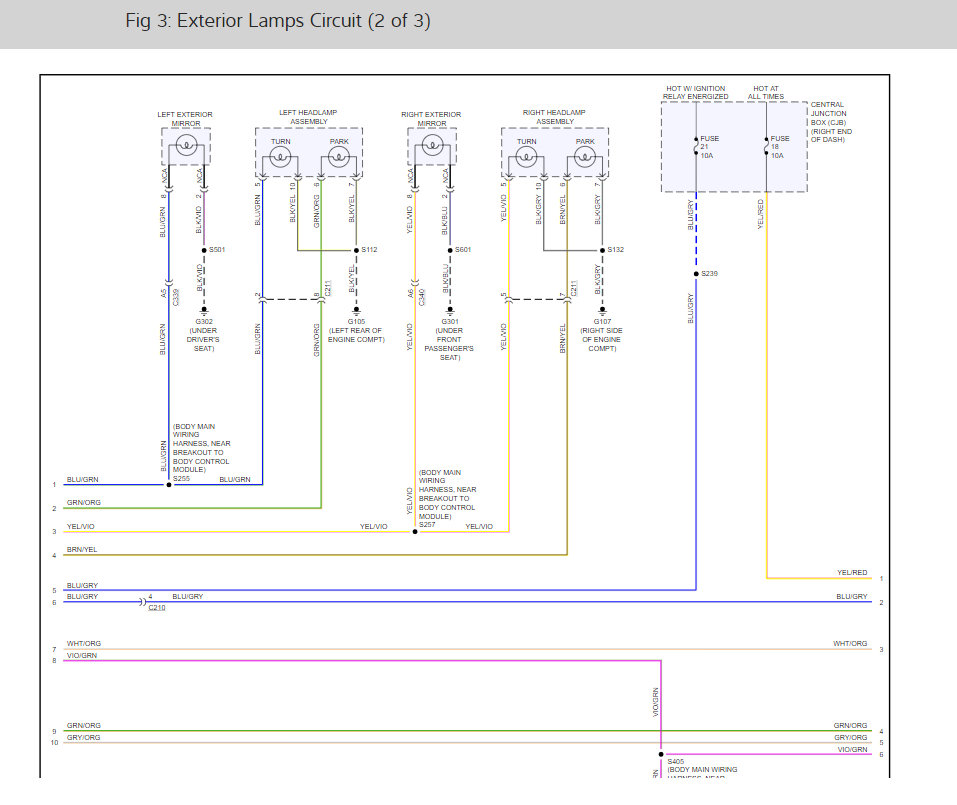Viewport: 957px width, 805px height.
Task: Click the 'GRY/ORG' label at right terminal 5
Action: click(x=850, y=738)
